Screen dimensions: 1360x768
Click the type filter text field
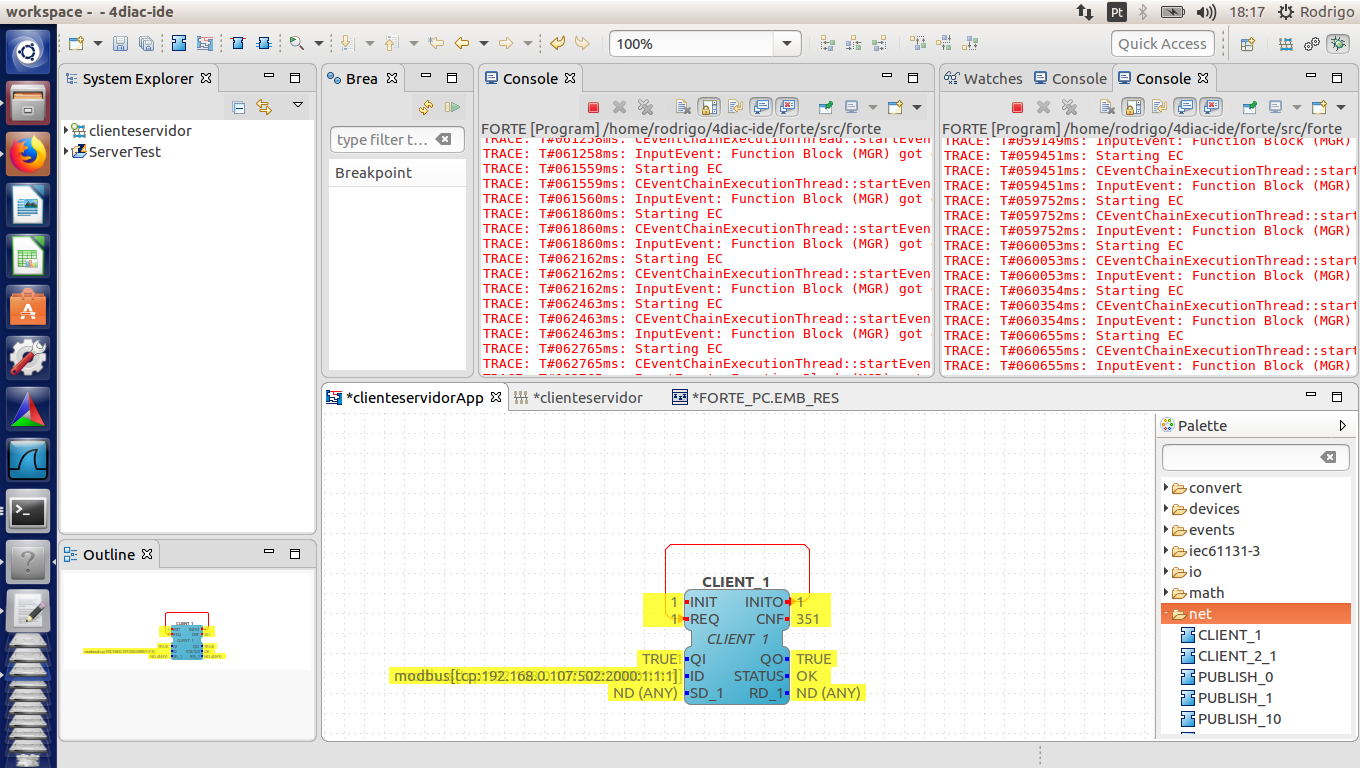(397, 140)
